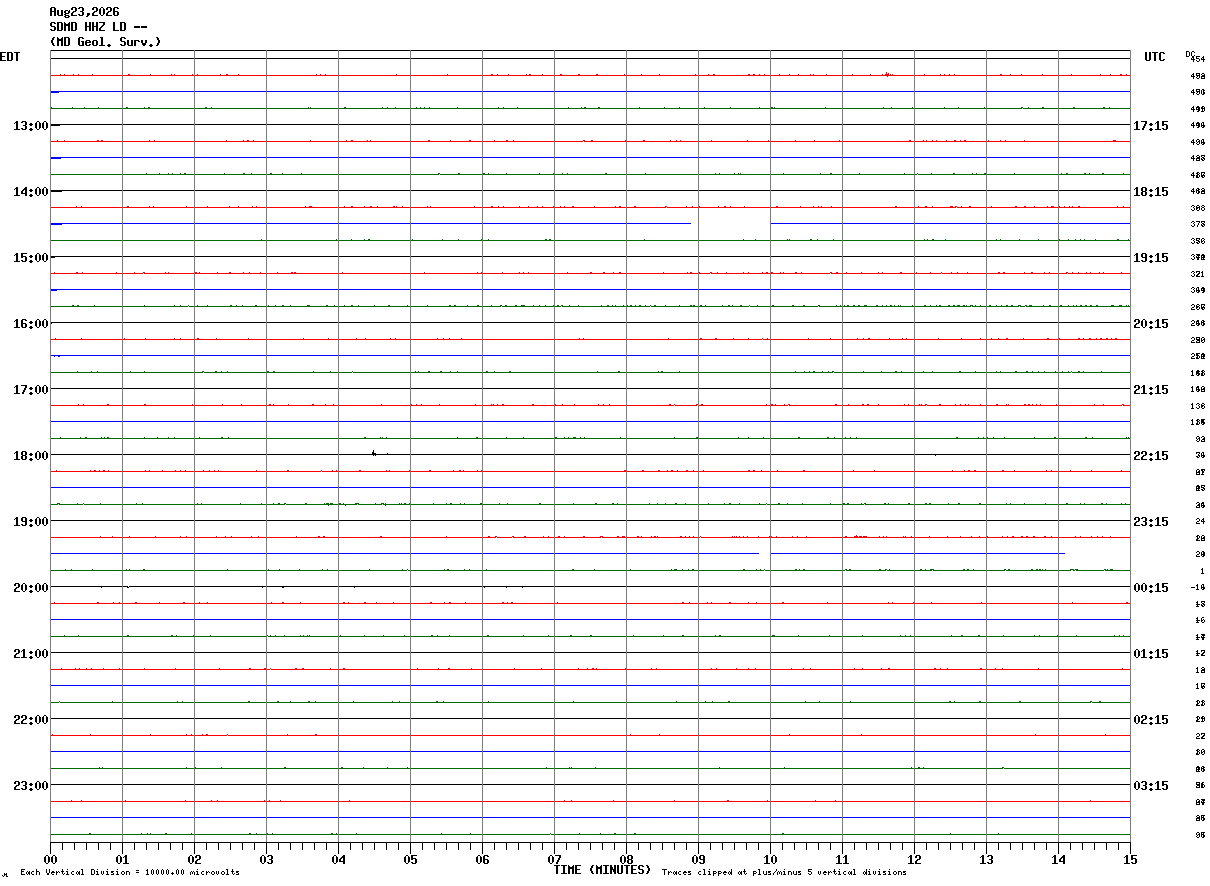The width and height of the screenshot is (1210, 886).
Task: Click the 17:15 UTC time label
Action: point(1151,126)
